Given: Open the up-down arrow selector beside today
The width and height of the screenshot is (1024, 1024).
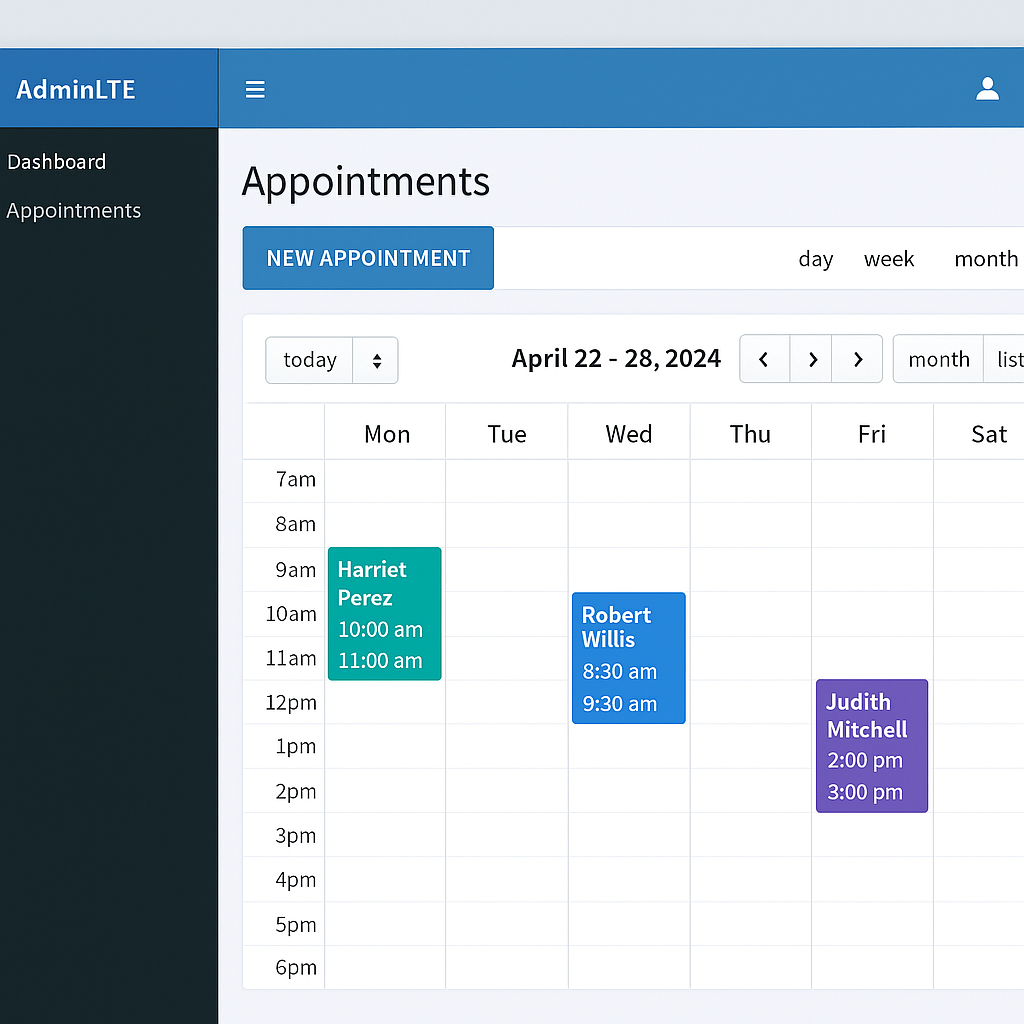Looking at the screenshot, I should click(x=376, y=360).
